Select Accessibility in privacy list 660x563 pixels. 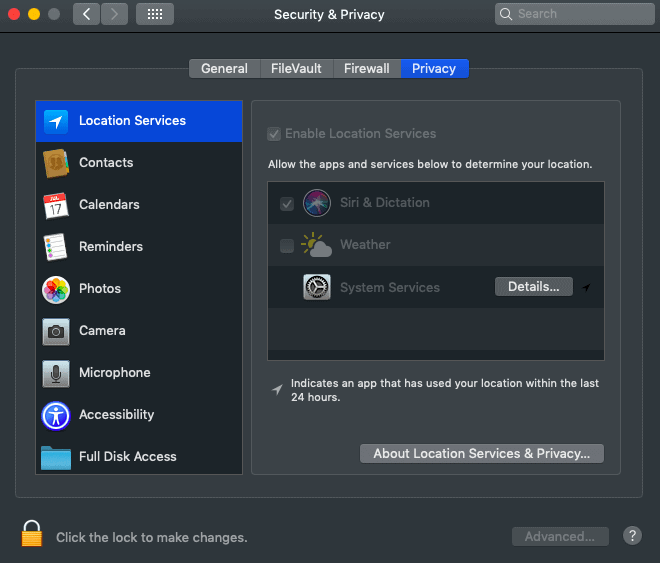click(x=139, y=416)
